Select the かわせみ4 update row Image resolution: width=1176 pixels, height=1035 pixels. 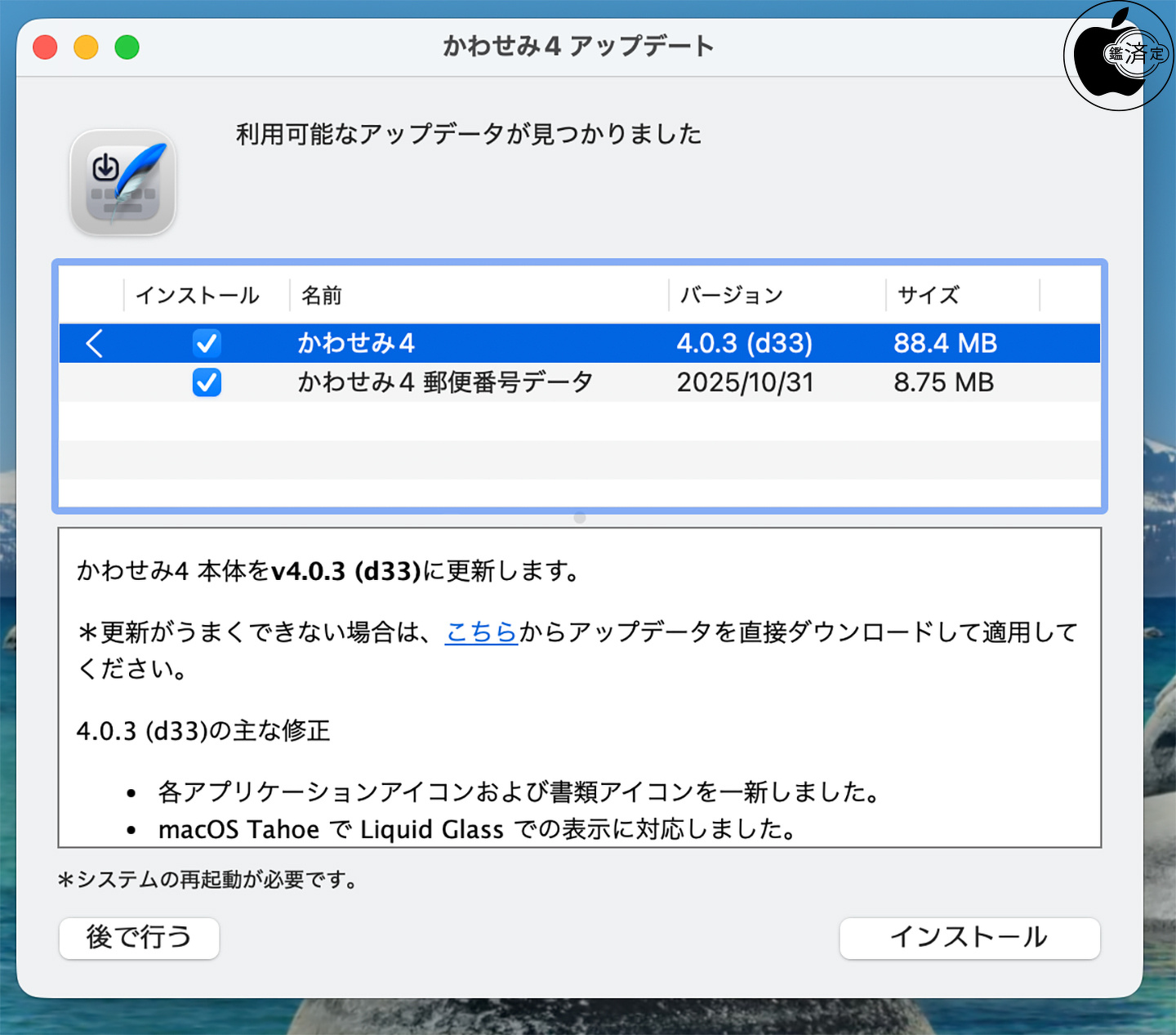tap(490, 343)
